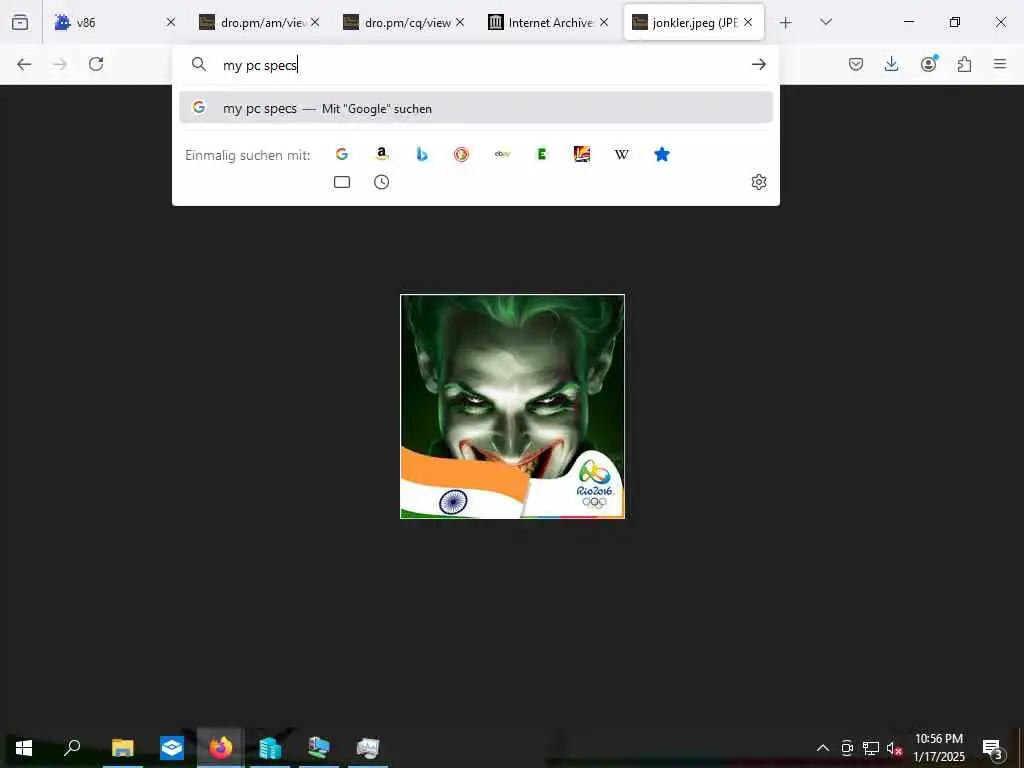Image resolution: width=1024 pixels, height=768 pixels.
Task: Open the taskbar clock showing 10:56 PM
Action: [938, 748]
